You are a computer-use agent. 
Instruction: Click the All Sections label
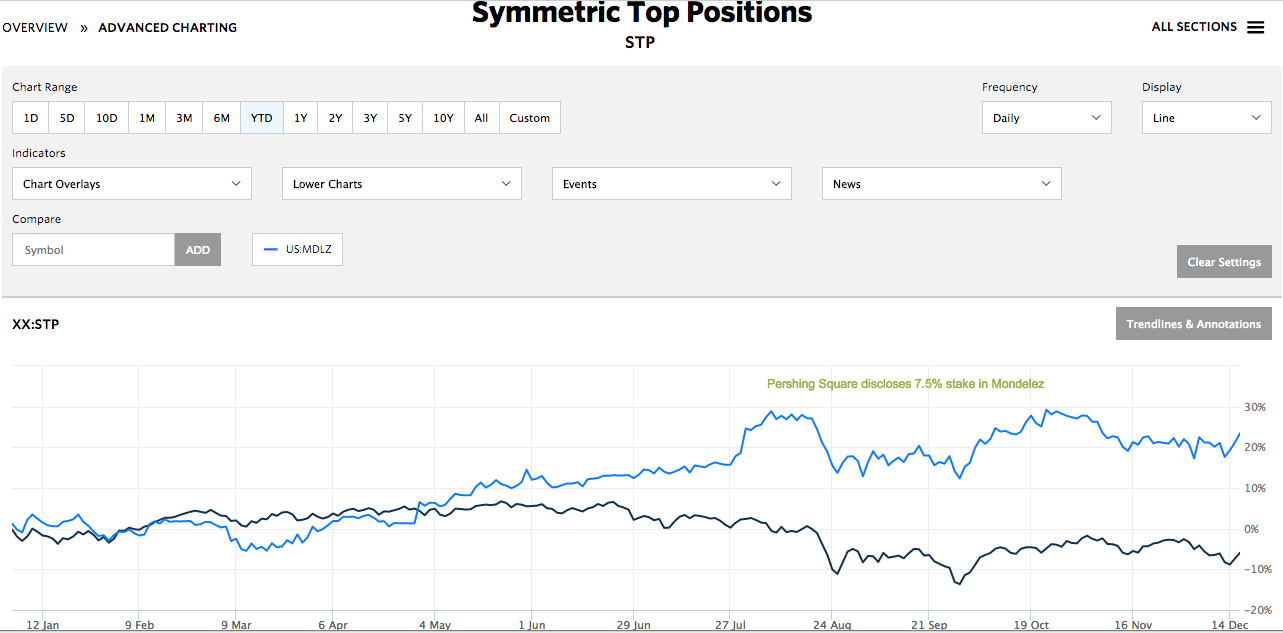click(1194, 27)
